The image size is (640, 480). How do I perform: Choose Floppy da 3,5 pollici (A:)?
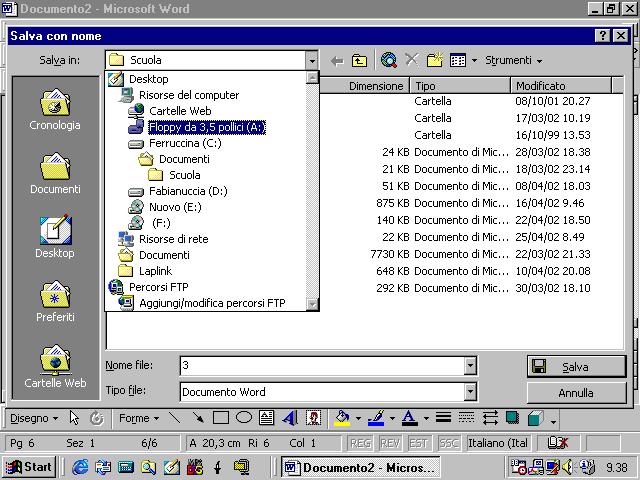pyautogui.click(x=207, y=127)
